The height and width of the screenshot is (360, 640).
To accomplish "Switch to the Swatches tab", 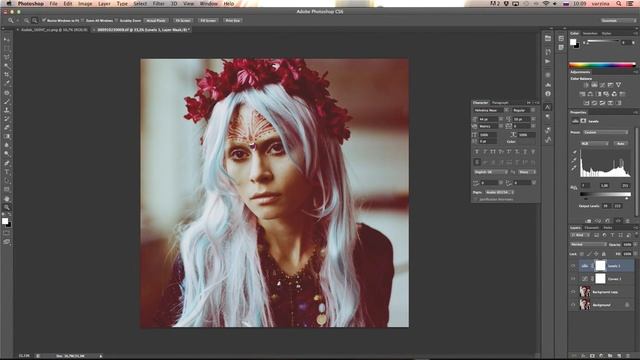I will pos(590,33).
